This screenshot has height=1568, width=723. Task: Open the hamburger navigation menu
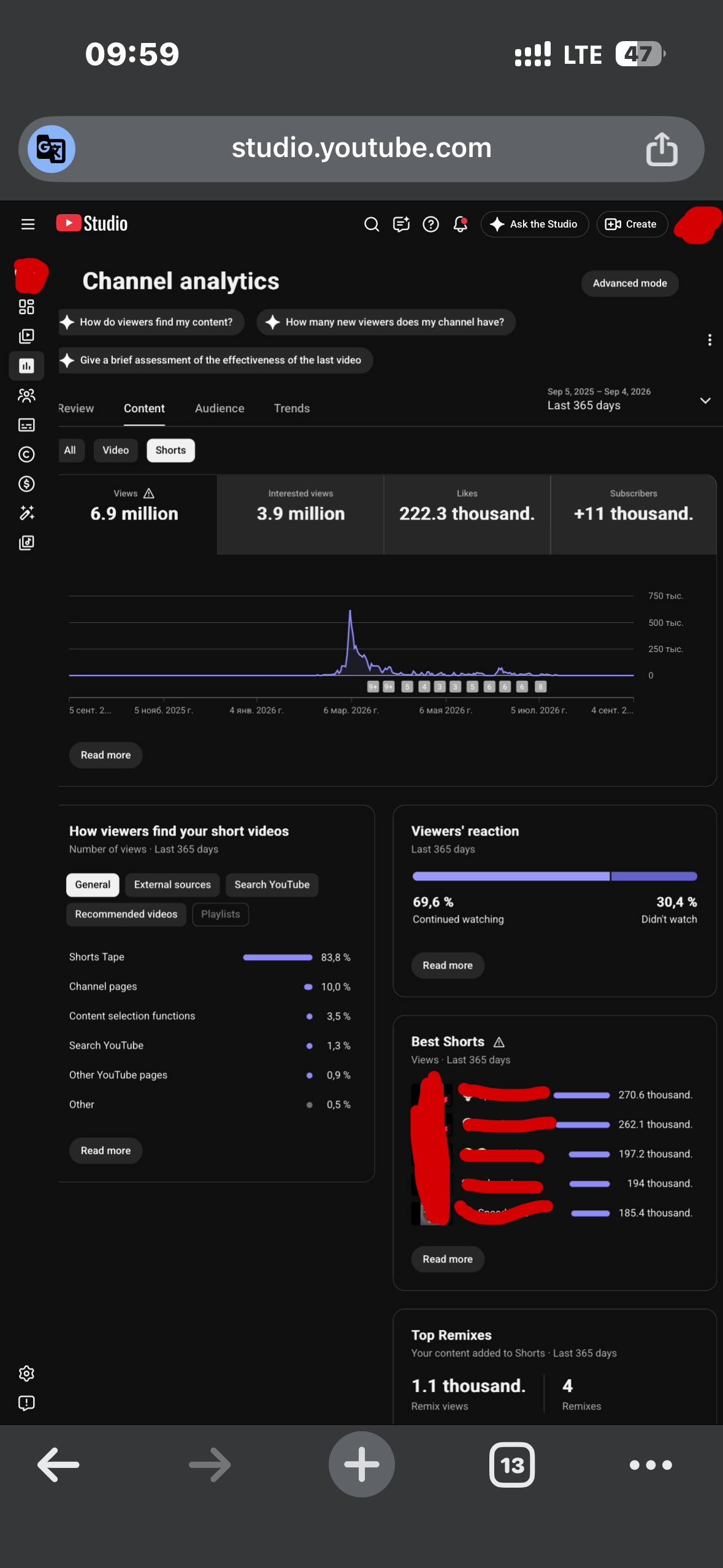tap(28, 225)
